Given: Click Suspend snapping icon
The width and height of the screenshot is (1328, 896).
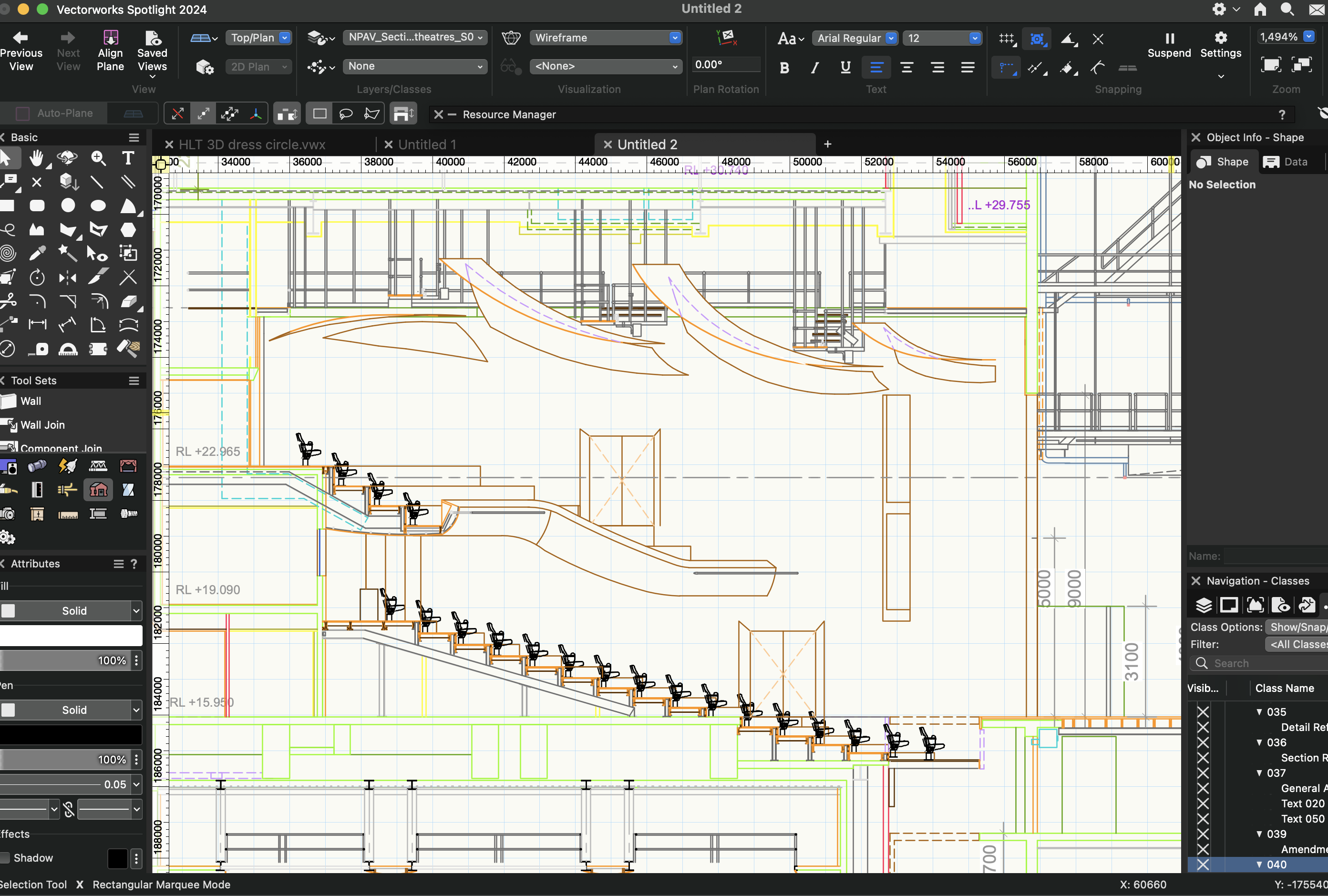Looking at the screenshot, I should [x=1169, y=38].
